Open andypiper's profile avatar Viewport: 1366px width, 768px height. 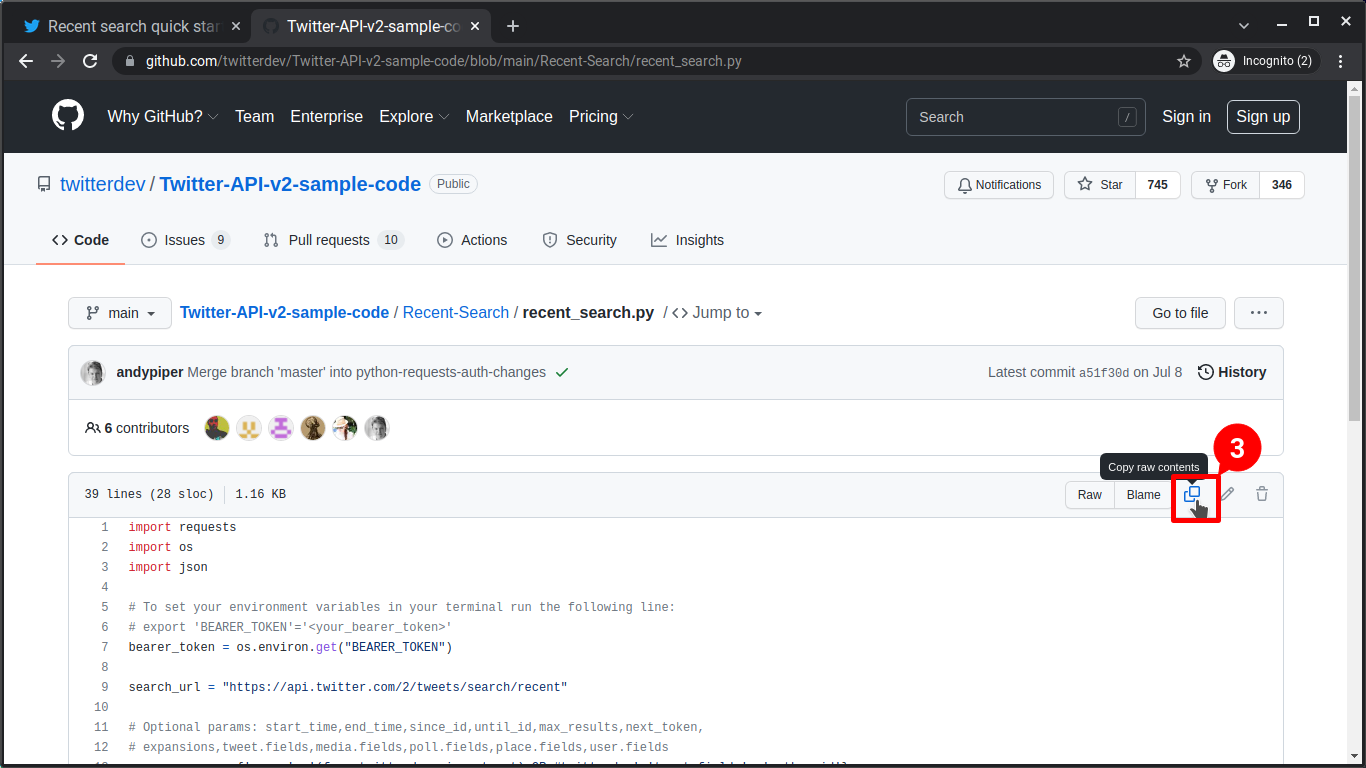[92, 372]
